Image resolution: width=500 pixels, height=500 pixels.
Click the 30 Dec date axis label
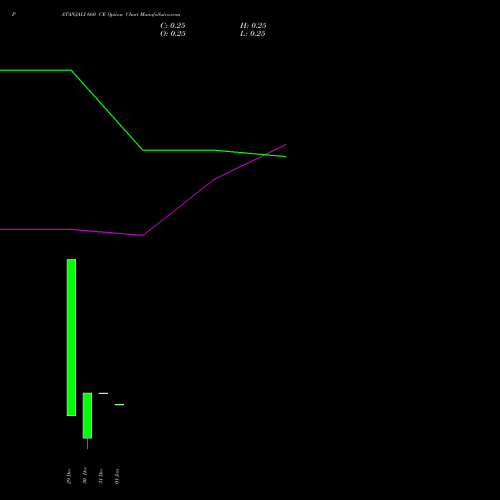point(85,475)
